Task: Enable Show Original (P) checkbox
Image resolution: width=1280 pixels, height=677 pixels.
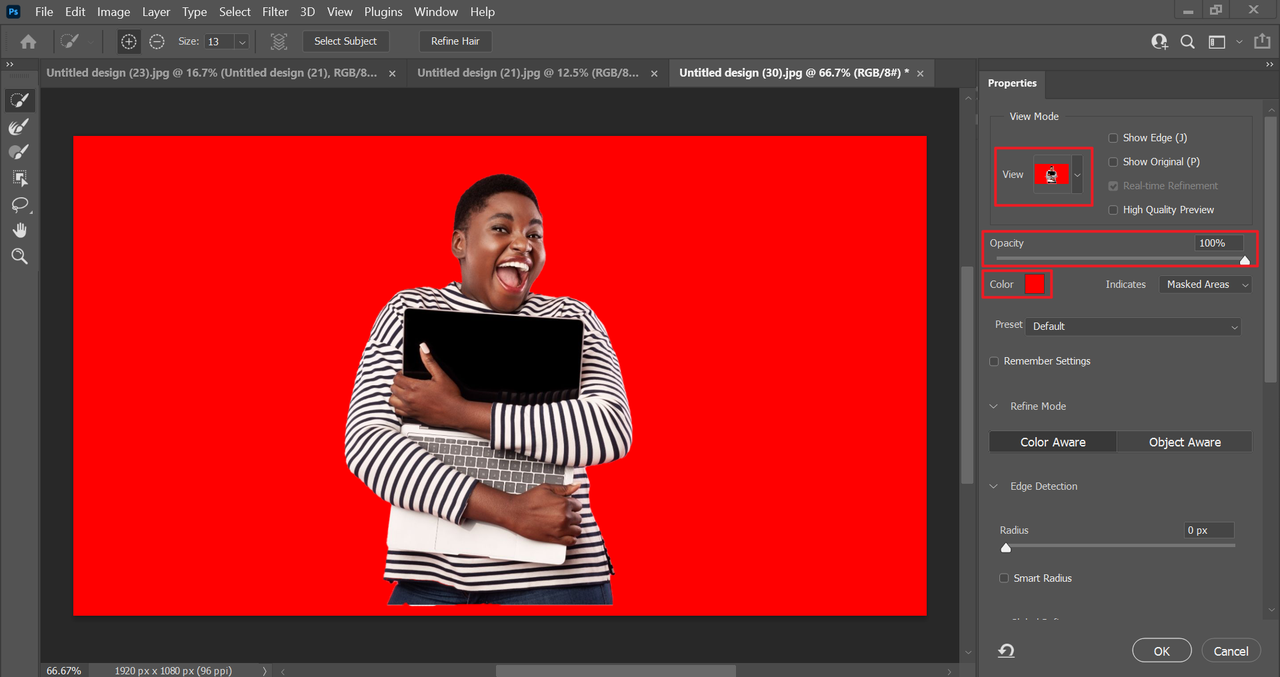Action: tap(1113, 162)
